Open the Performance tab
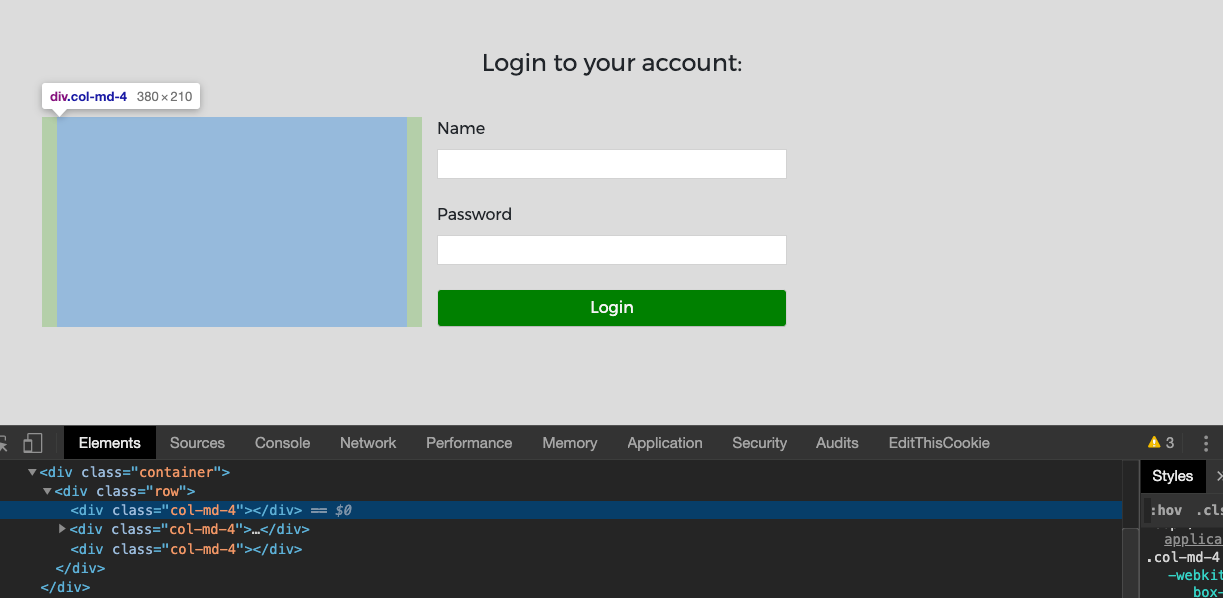The height and width of the screenshot is (598, 1223). tap(469, 443)
